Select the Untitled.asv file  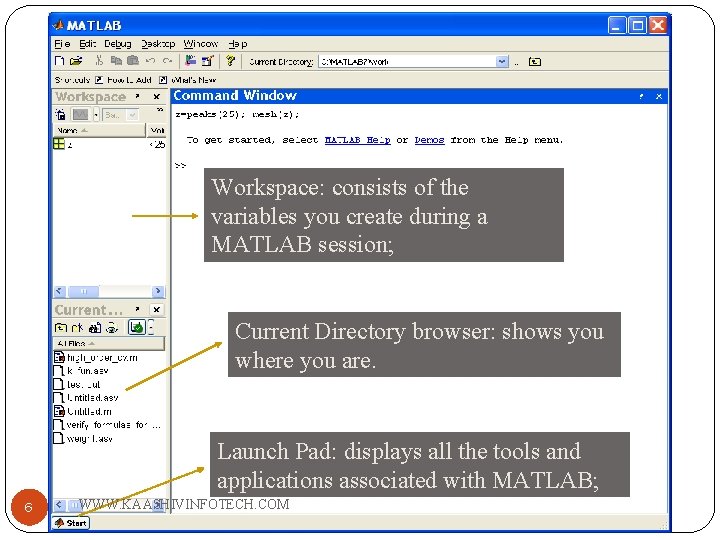coord(86,398)
